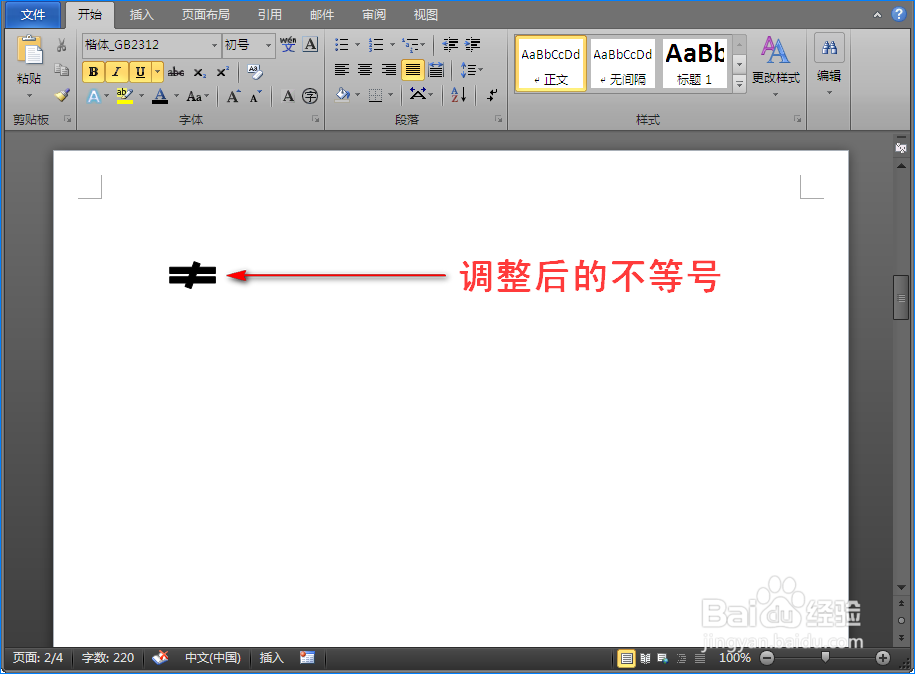
Task: Show paragraph marks formatting symbols
Action: click(x=492, y=95)
